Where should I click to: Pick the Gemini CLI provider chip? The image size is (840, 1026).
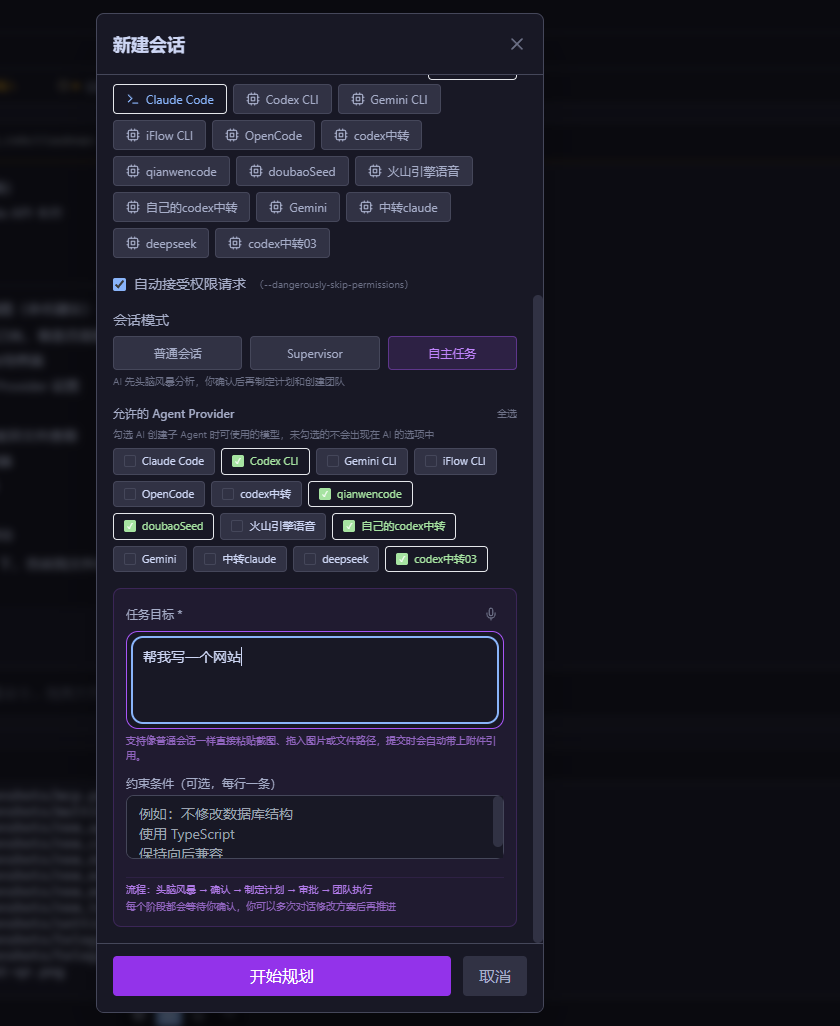click(x=389, y=100)
